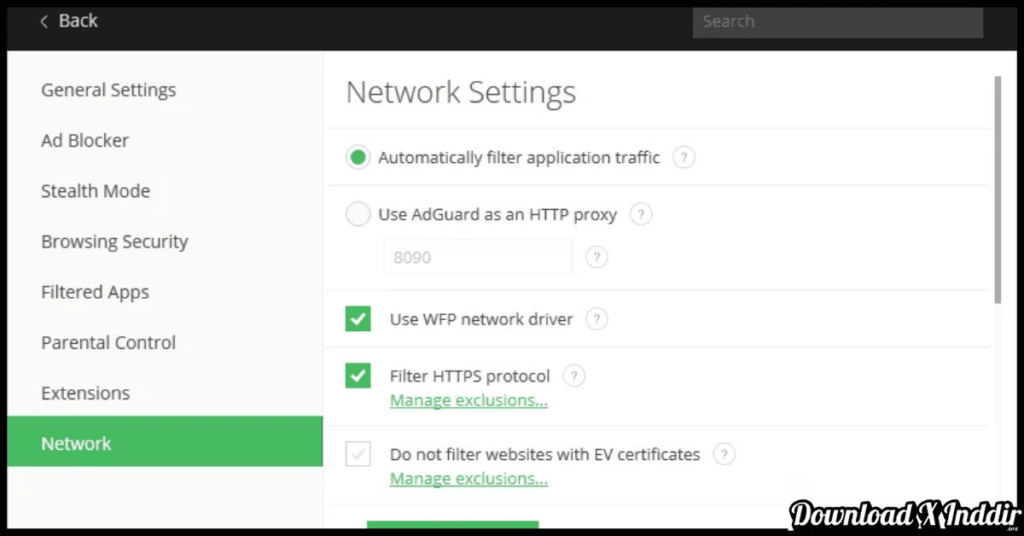
Task: Click into the Search field
Action: click(x=838, y=22)
